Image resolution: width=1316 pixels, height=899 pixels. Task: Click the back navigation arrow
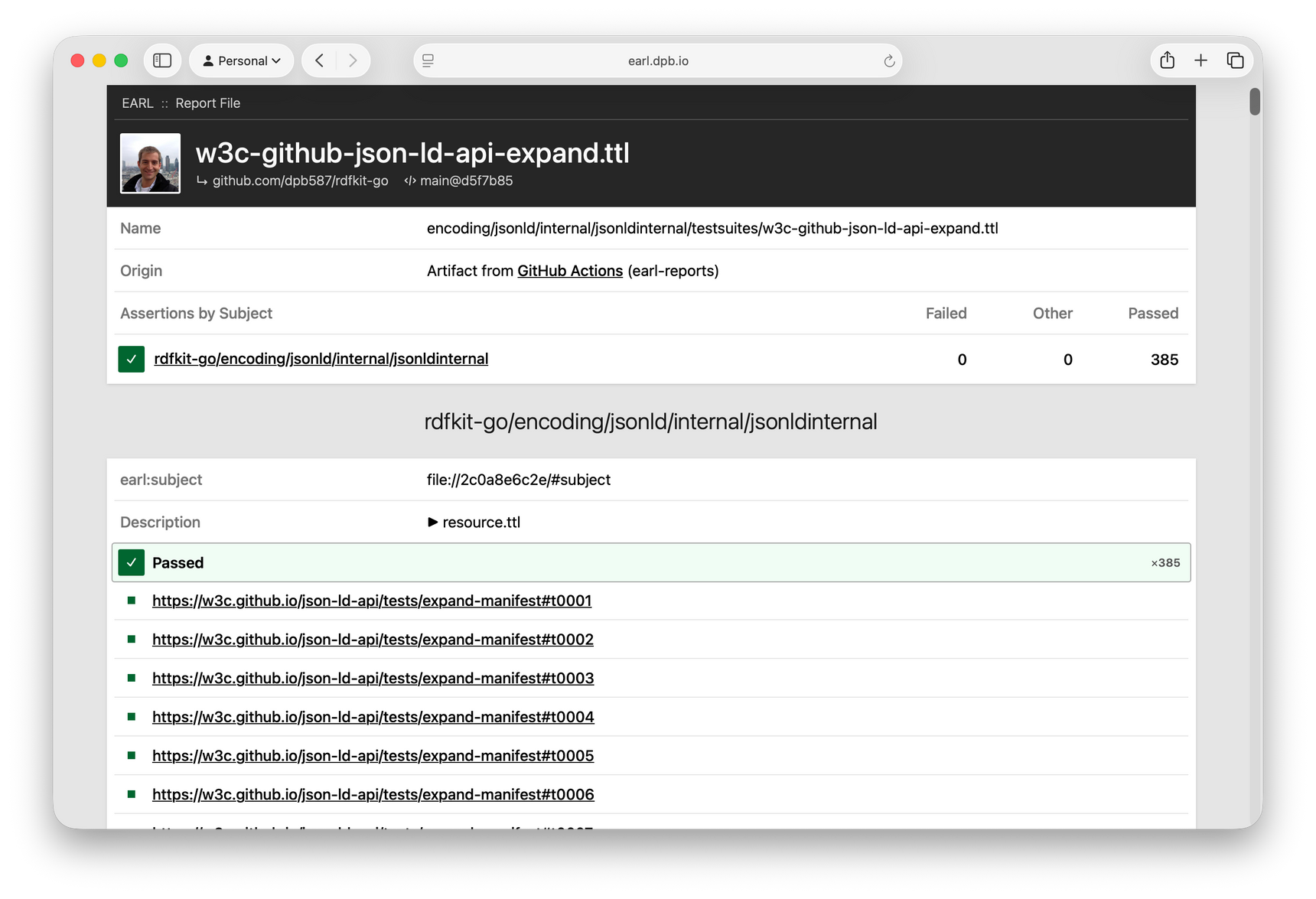[x=319, y=60]
